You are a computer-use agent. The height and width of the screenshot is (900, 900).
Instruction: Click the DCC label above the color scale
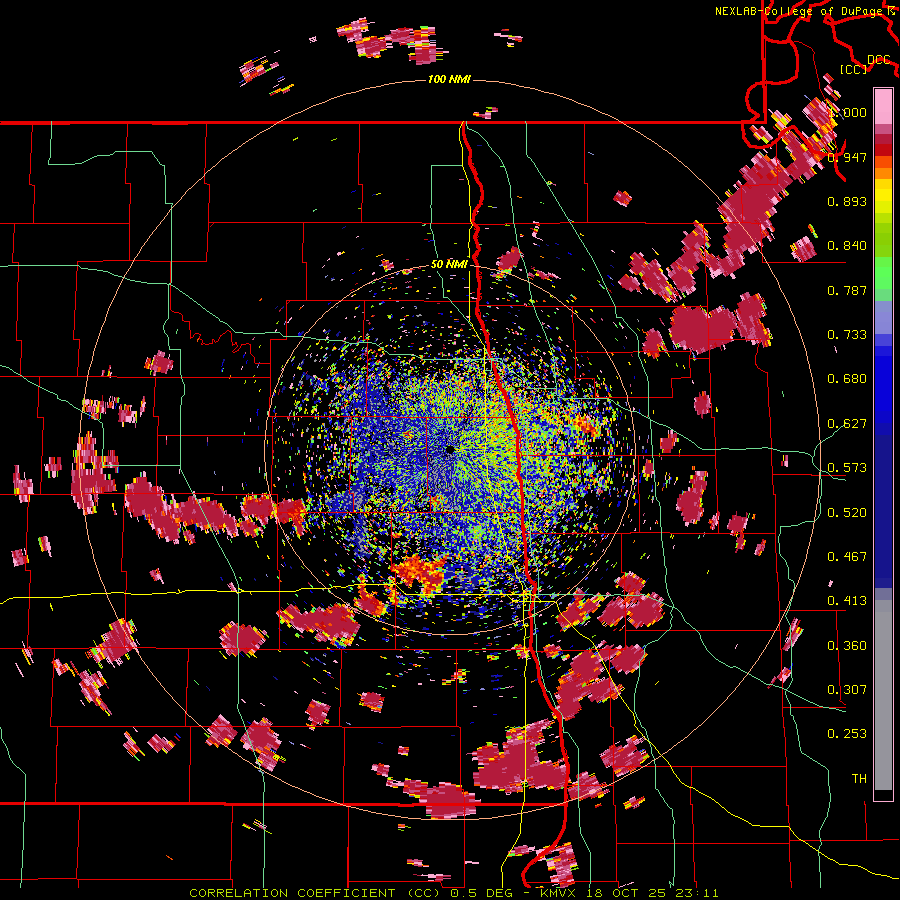point(879,59)
